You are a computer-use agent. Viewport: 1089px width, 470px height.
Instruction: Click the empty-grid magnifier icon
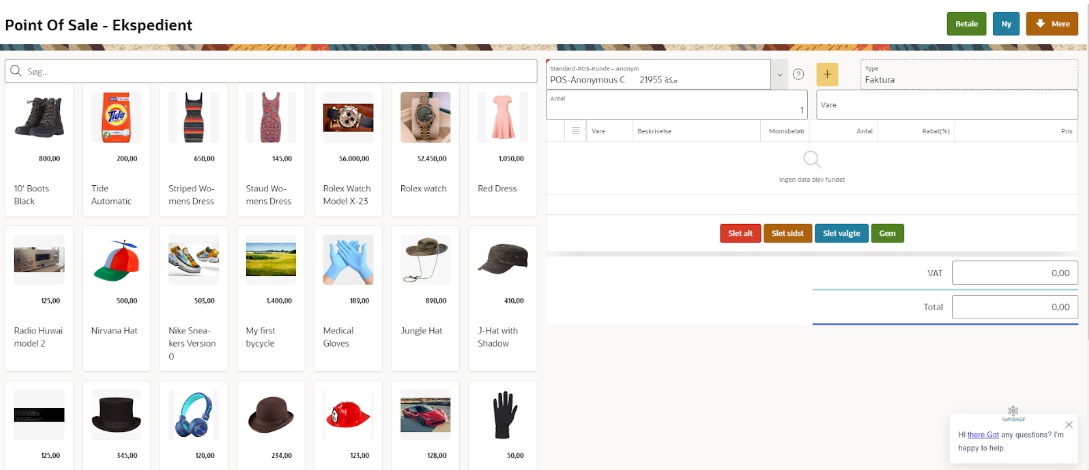pos(812,160)
